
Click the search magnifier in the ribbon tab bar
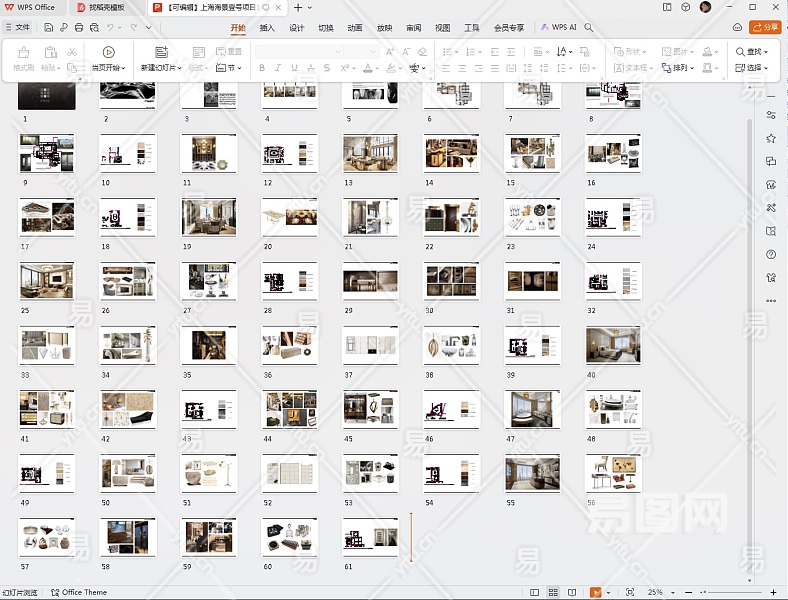tap(589, 28)
